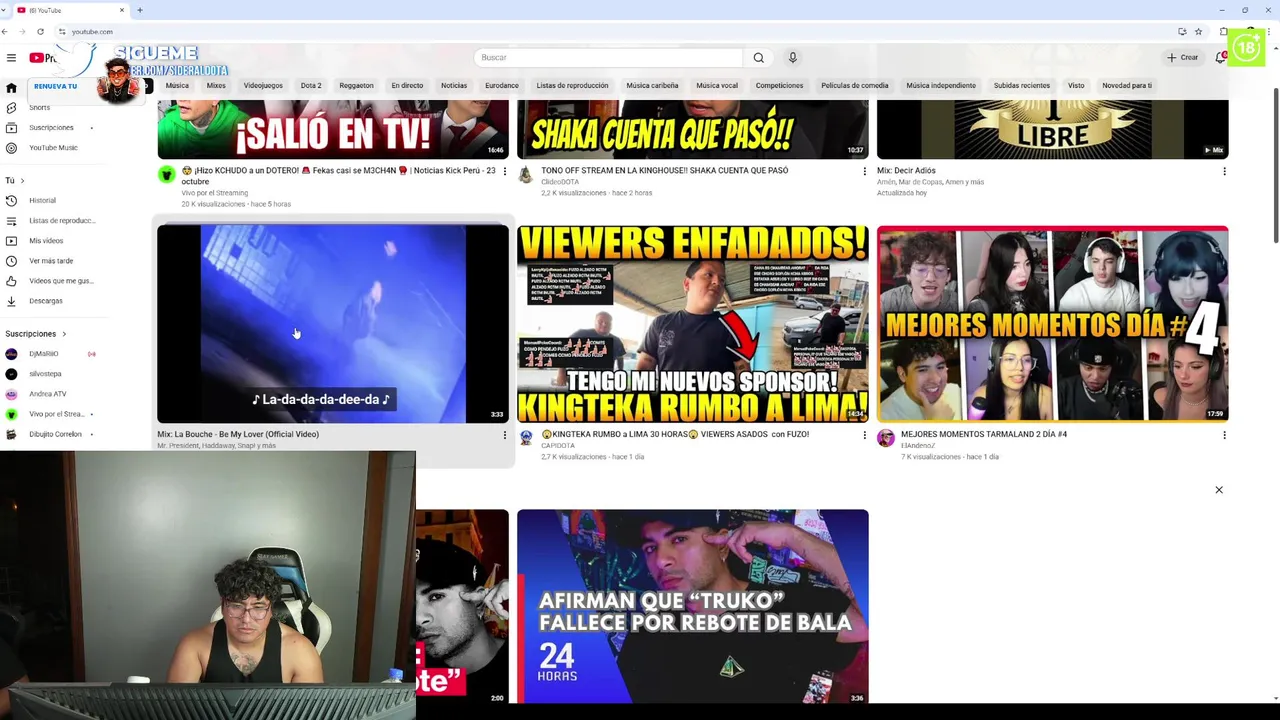Click the magnifier search button
The height and width of the screenshot is (720, 1280).
[x=758, y=58]
